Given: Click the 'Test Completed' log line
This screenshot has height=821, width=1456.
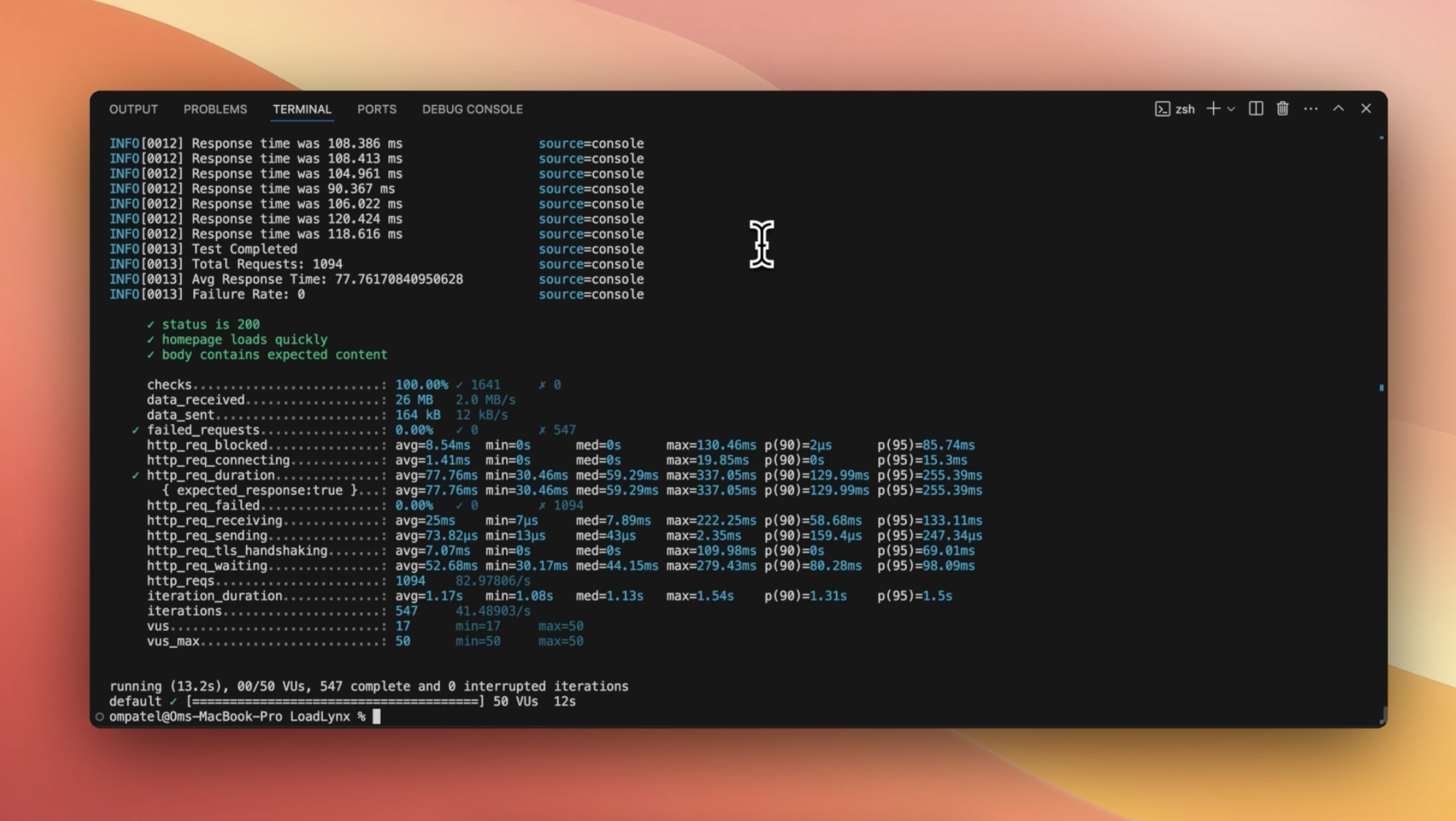Looking at the screenshot, I should [244, 249].
